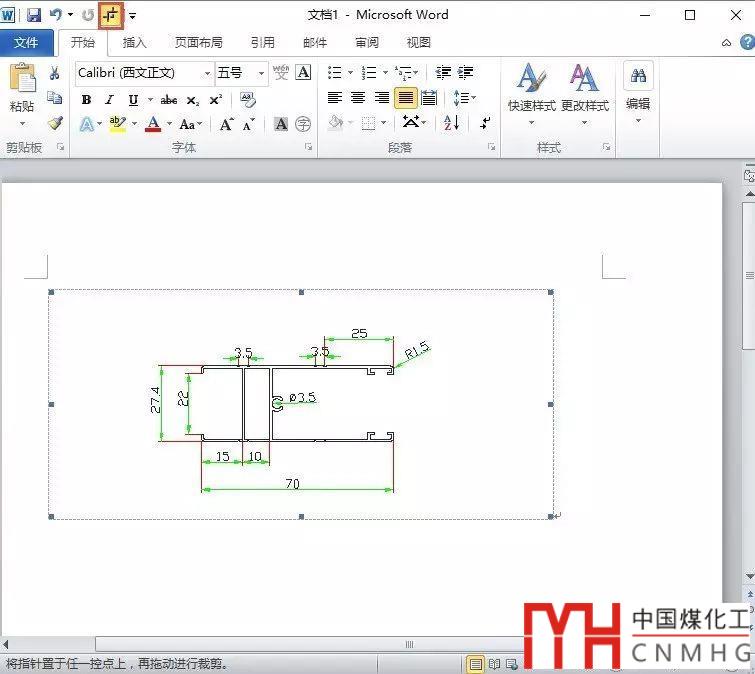This screenshot has height=674, width=755.
Task: Click the Grow Font button
Action: click(227, 124)
